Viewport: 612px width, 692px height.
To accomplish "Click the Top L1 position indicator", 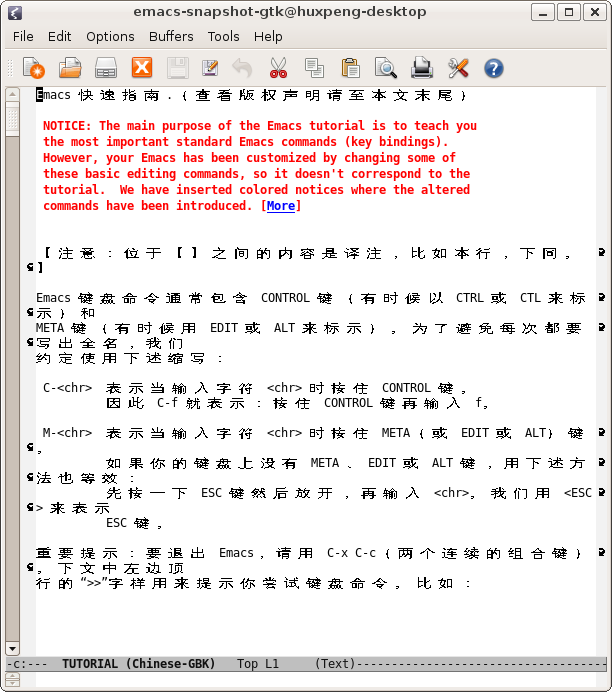I will click(x=258, y=664).
